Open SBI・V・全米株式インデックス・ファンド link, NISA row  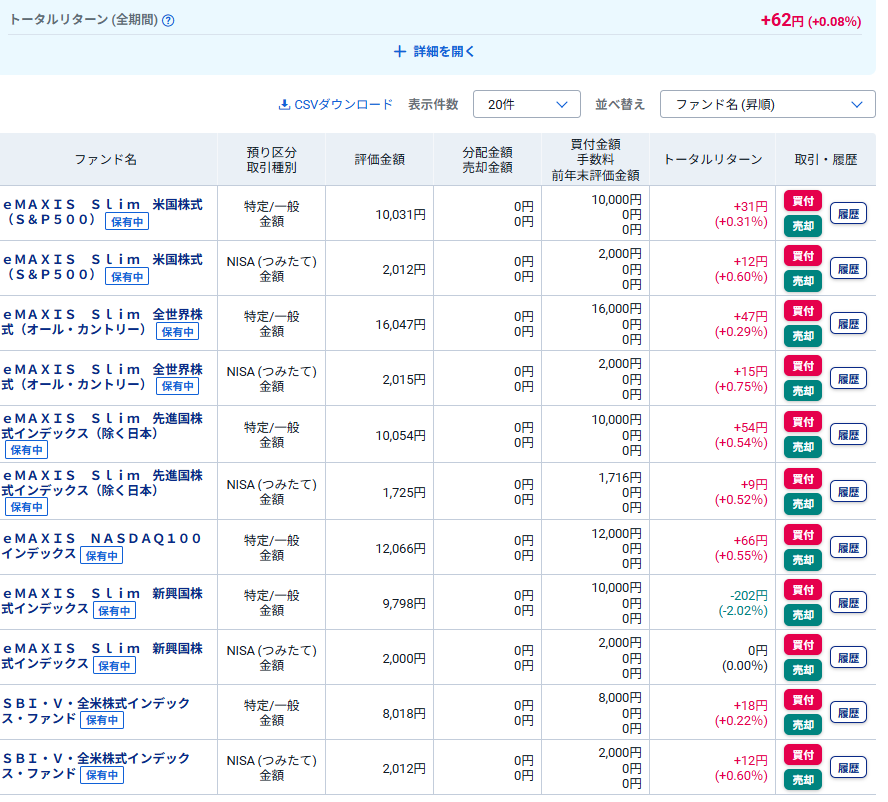click(x=96, y=766)
